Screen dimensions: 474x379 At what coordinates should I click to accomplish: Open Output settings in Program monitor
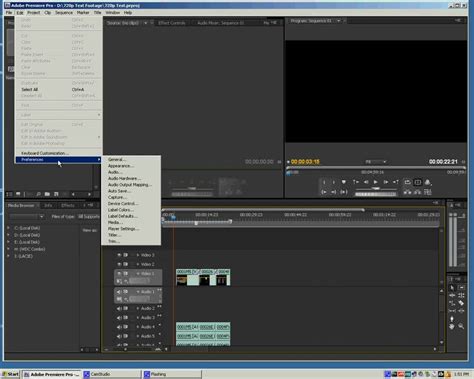point(428,182)
